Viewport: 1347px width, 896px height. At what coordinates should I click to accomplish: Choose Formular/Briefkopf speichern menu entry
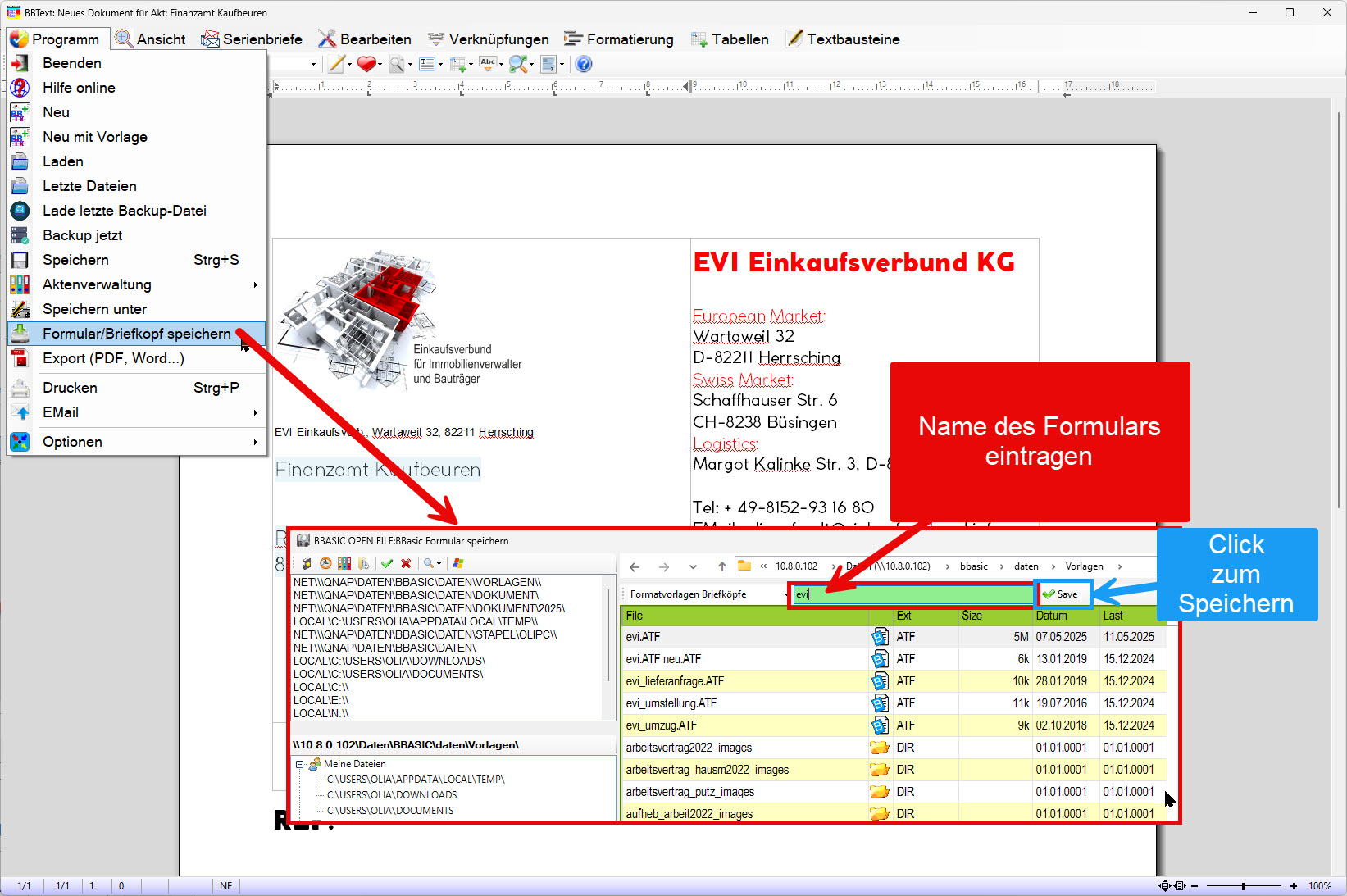pyautogui.click(x=136, y=334)
